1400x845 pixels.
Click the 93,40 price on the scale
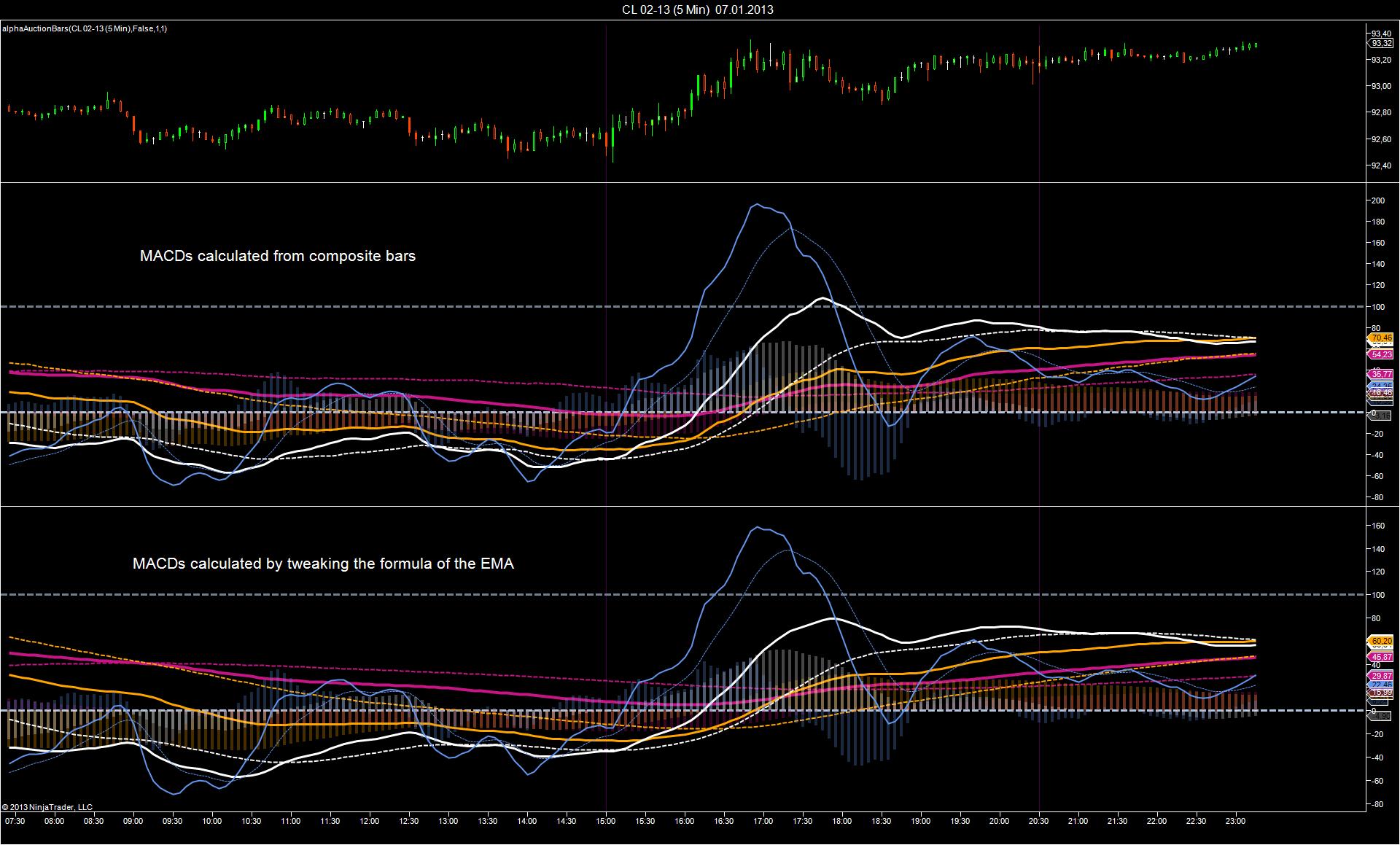pyautogui.click(x=1380, y=34)
